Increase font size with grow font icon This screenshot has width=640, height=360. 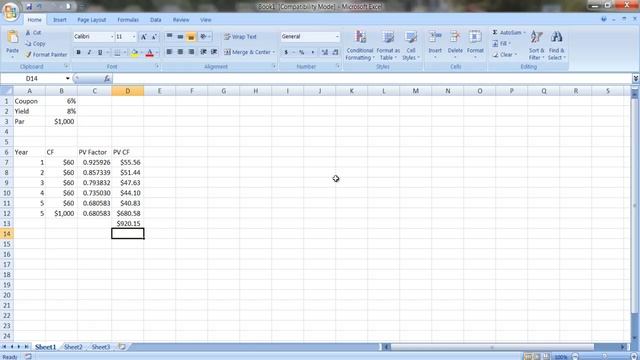(x=144, y=37)
